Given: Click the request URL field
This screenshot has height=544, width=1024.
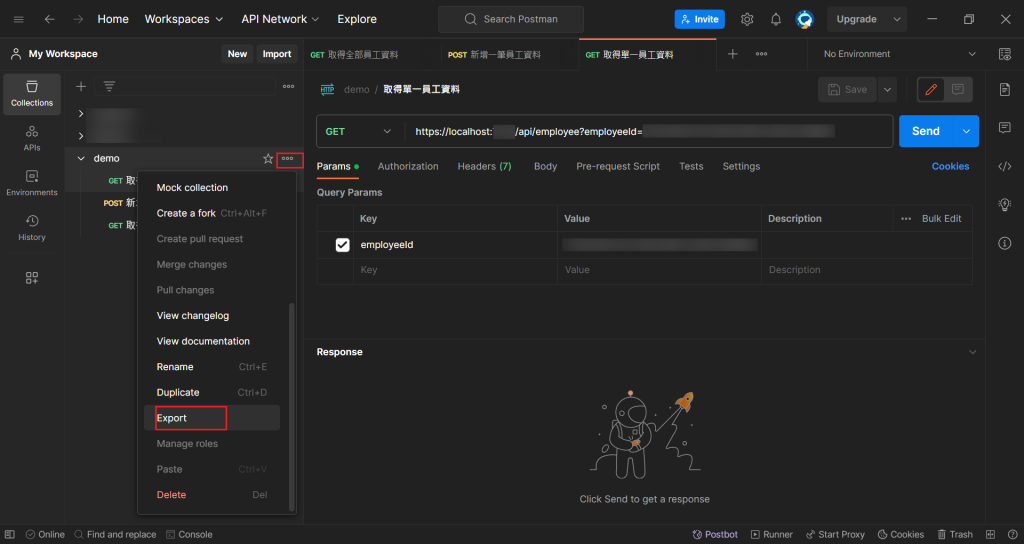Looking at the screenshot, I should pyautogui.click(x=648, y=131).
